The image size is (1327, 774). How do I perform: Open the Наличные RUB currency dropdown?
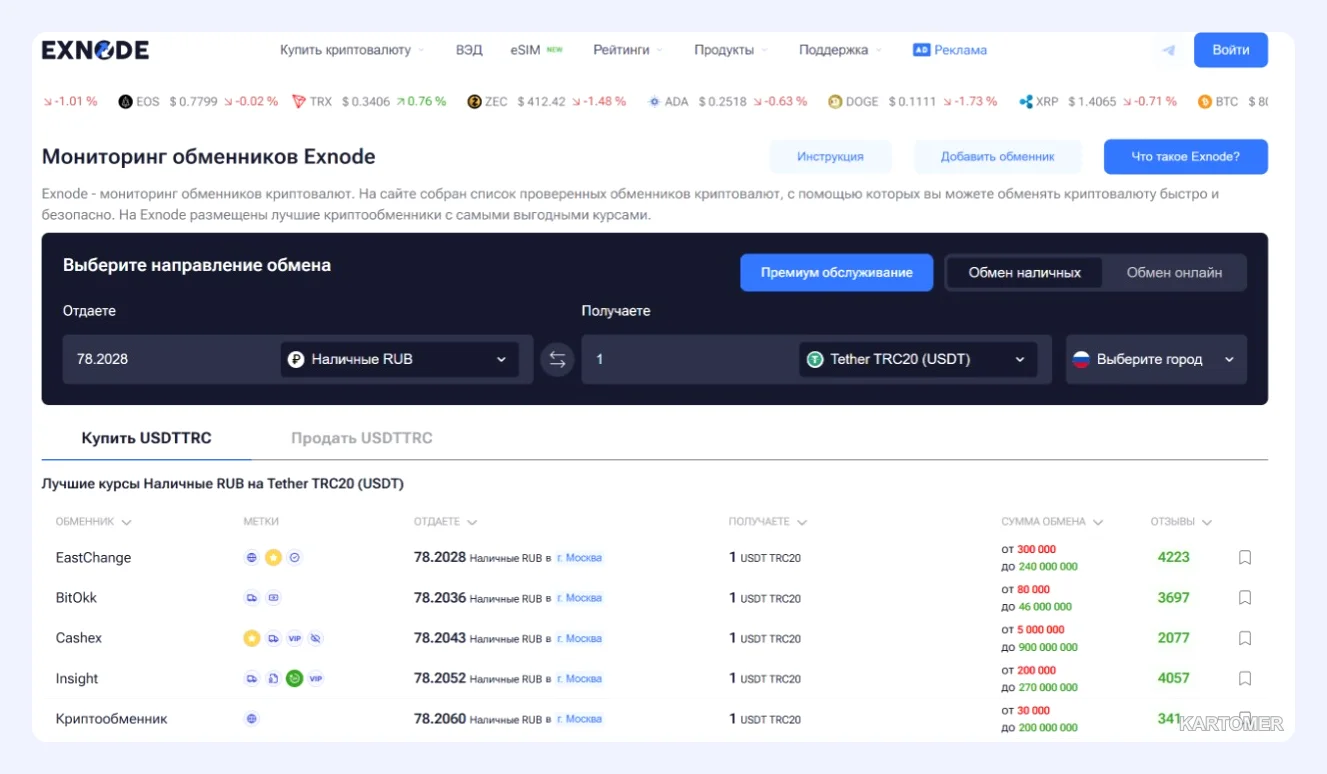coord(399,359)
